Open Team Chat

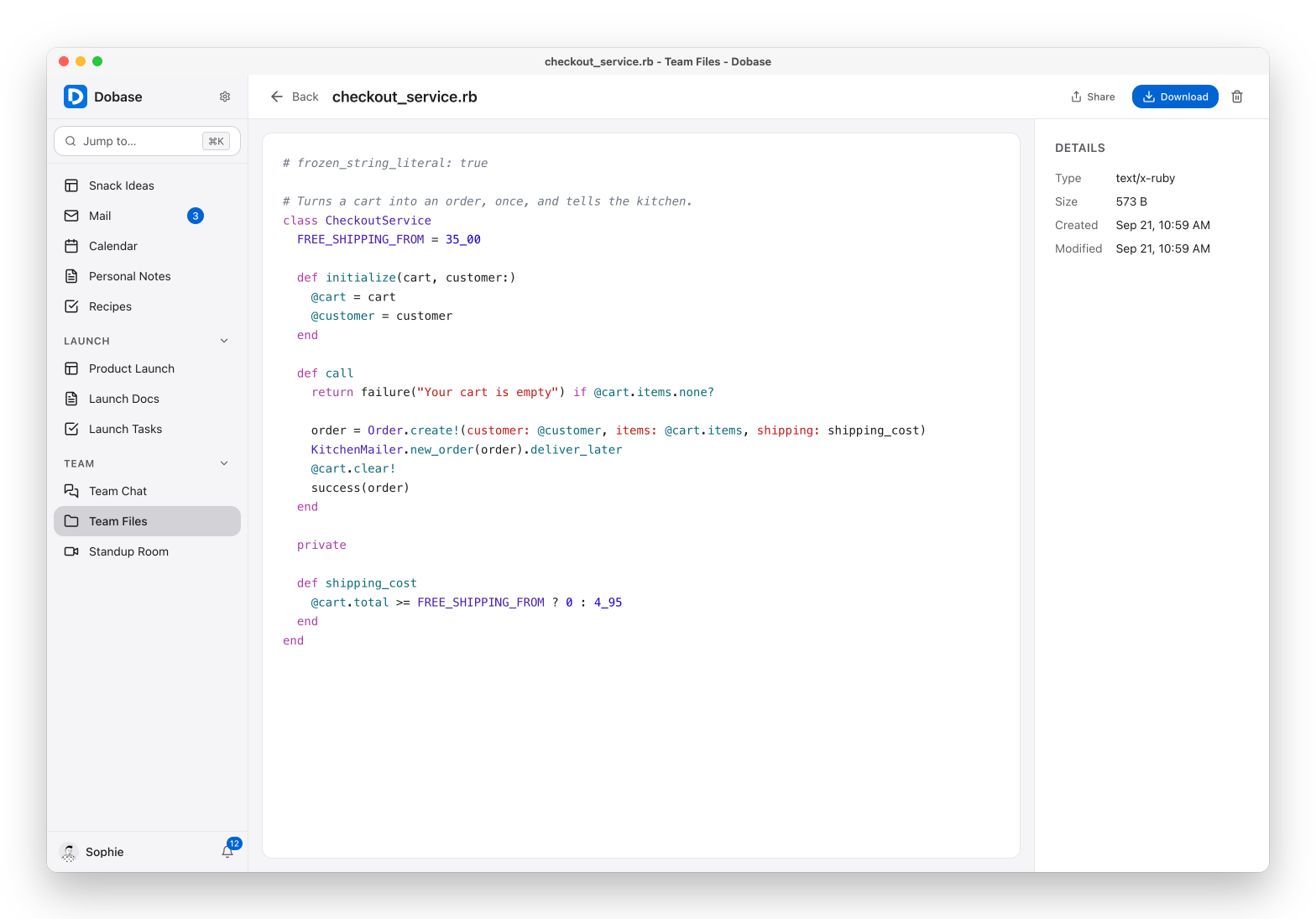(147, 491)
